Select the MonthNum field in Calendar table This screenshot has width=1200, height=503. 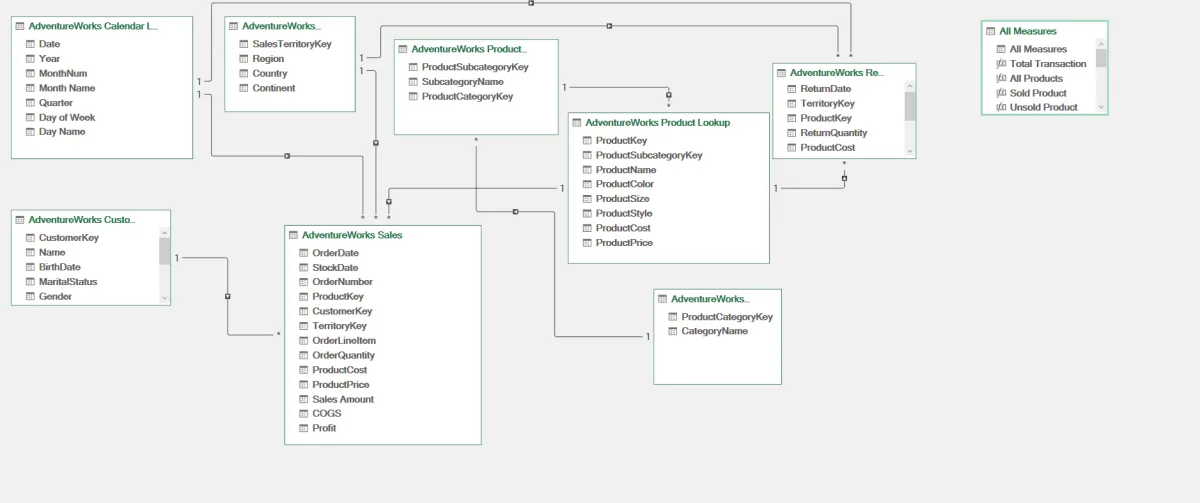tap(63, 73)
